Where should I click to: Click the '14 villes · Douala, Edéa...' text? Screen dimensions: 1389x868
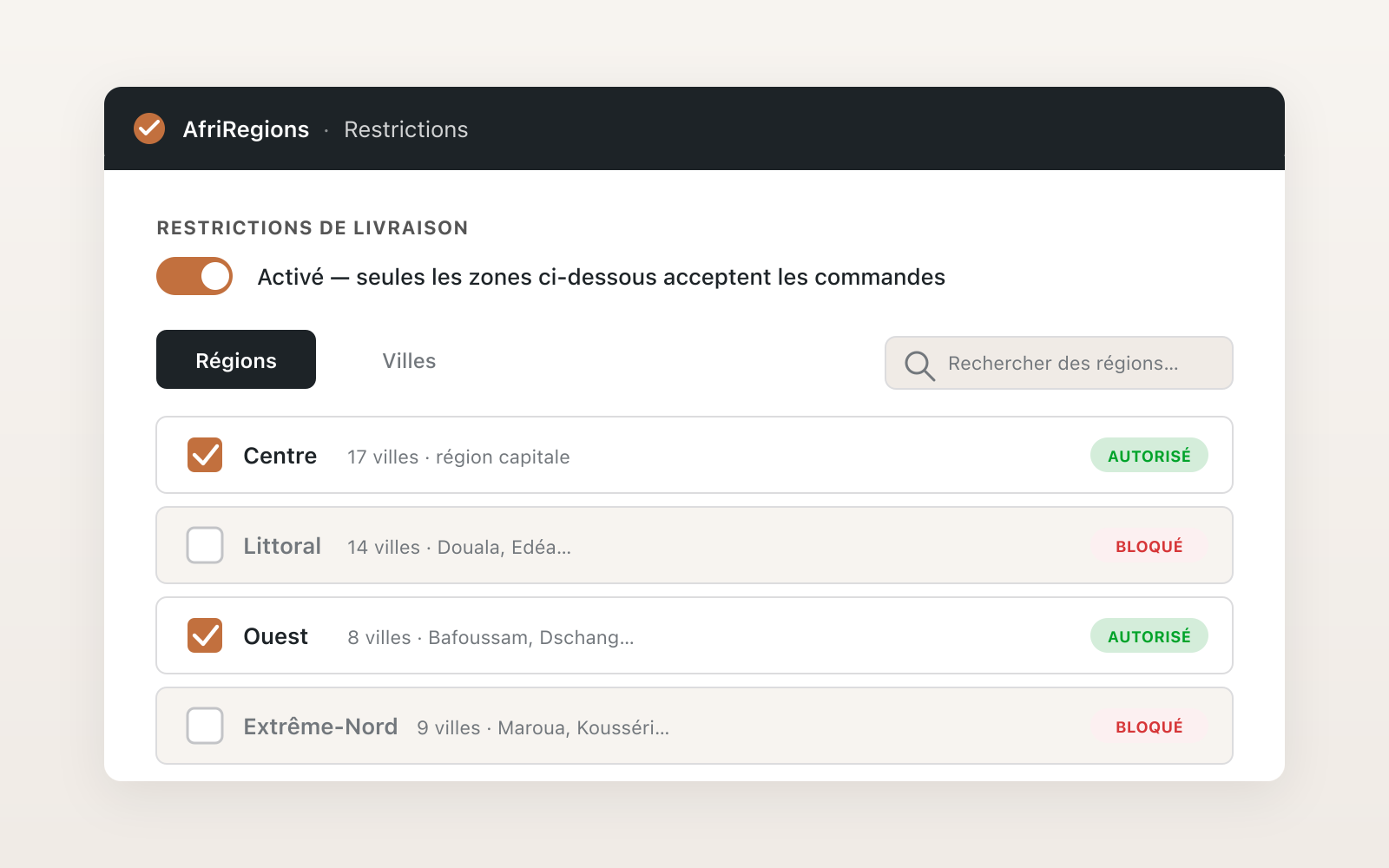[x=459, y=548]
